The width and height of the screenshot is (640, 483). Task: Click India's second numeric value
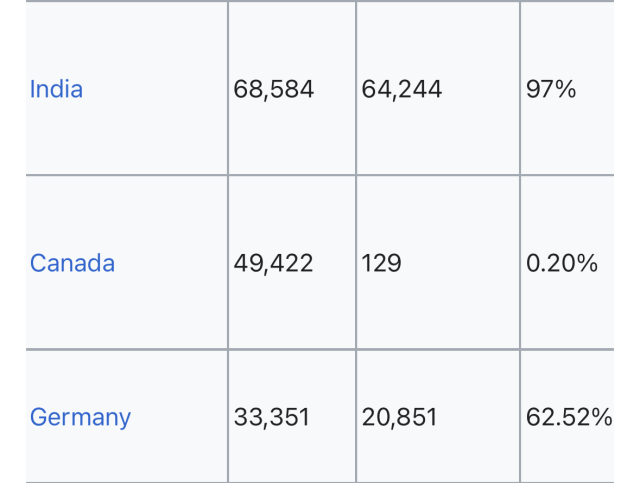tap(402, 90)
